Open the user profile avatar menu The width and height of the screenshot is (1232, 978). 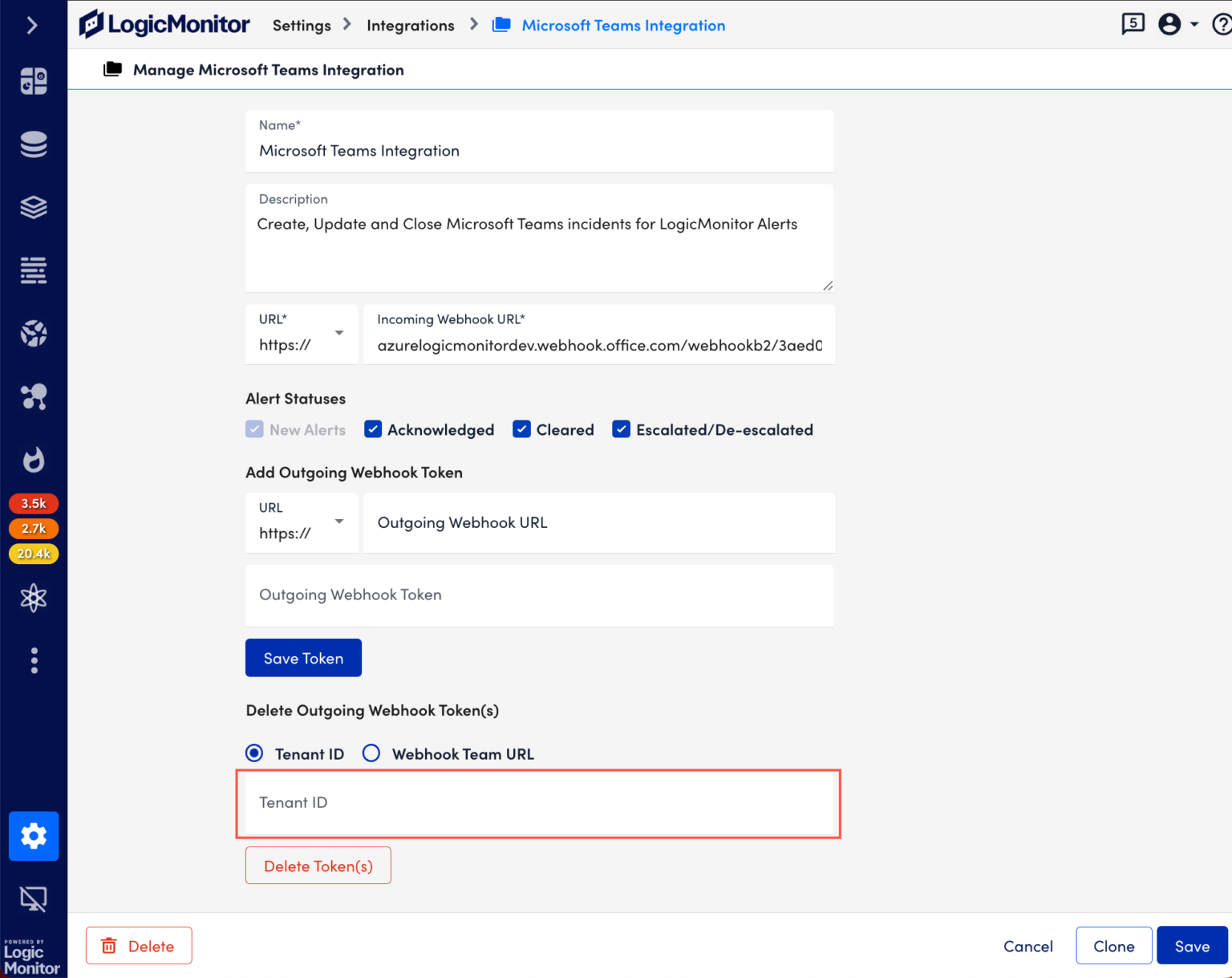[1169, 24]
